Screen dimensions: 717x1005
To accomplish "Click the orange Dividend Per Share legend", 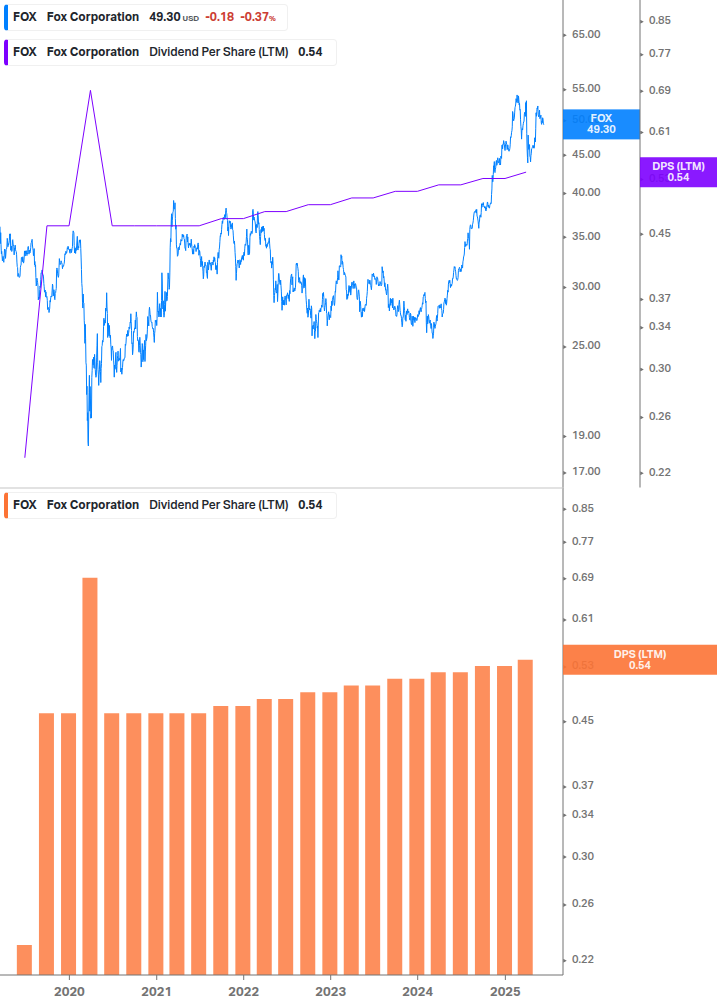I will tap(170, 505).
